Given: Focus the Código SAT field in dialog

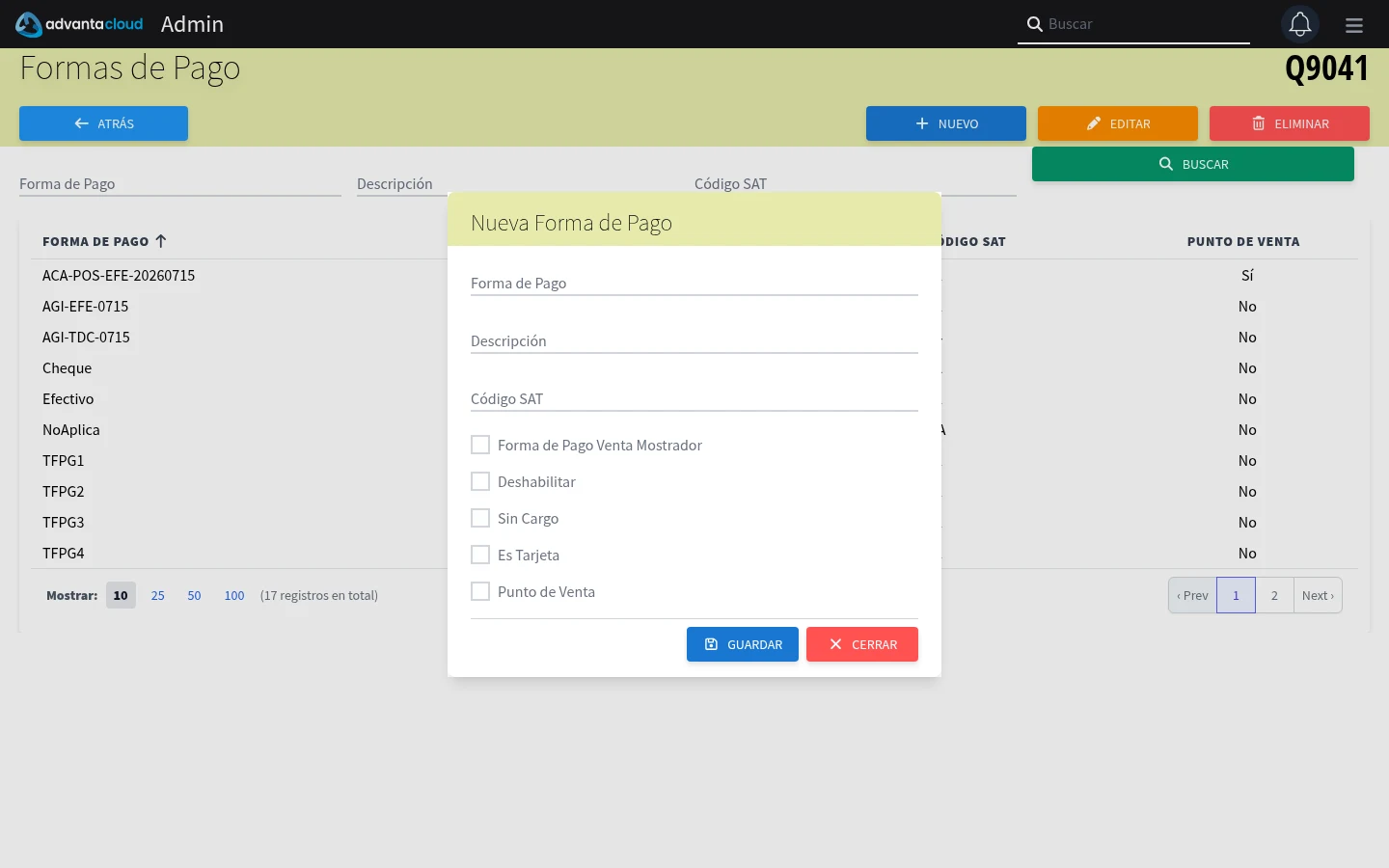Looking at the screenshot, I should click(694, 398).
